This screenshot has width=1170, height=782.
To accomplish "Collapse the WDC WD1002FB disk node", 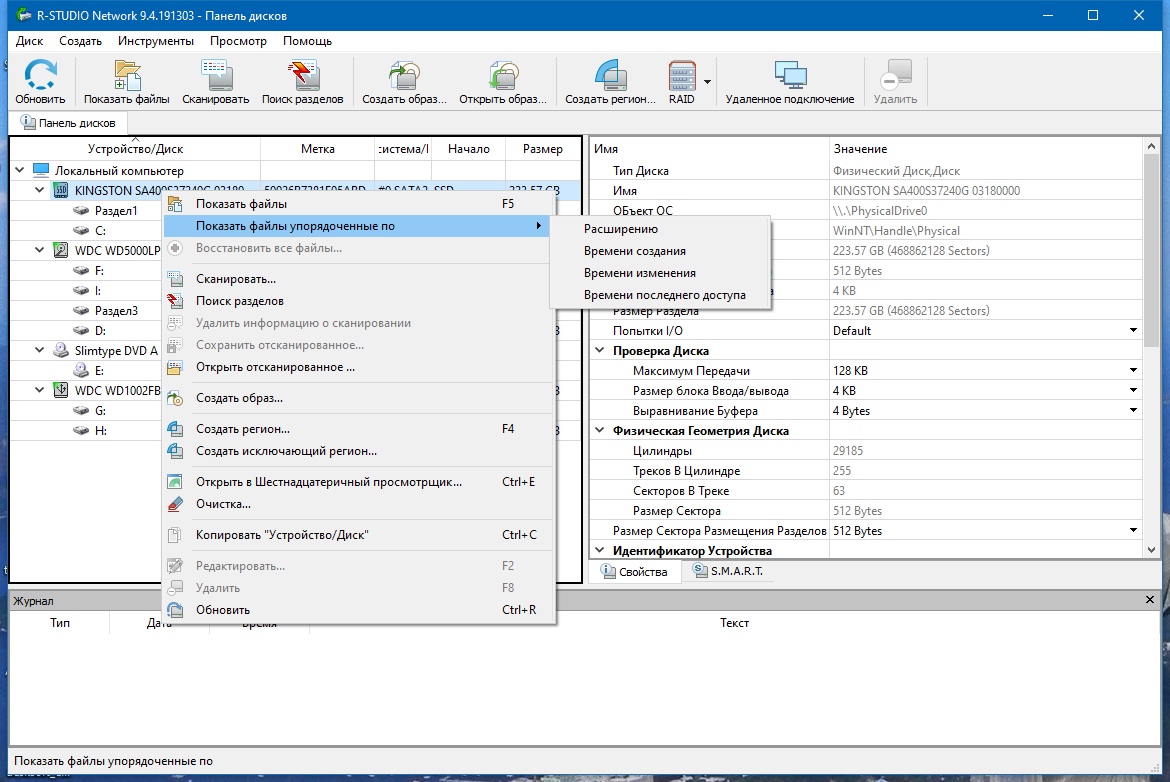I will [40, 390].
